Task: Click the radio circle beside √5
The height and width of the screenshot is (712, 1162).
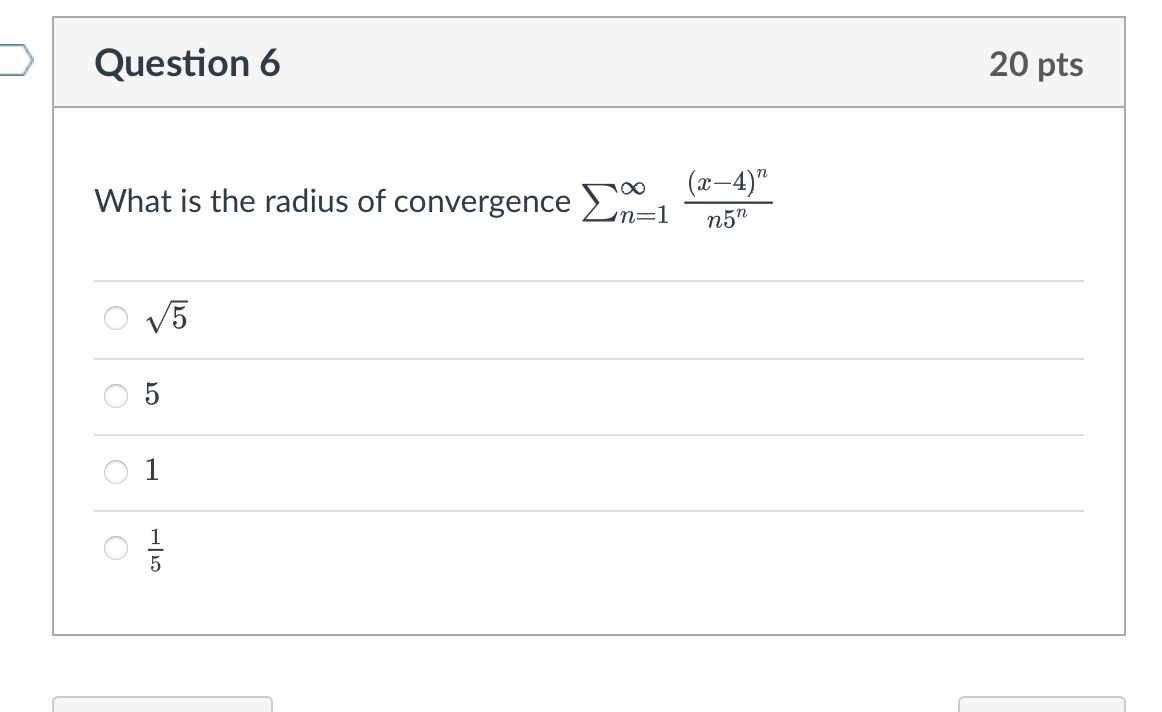Action: [x=114, y=318]
